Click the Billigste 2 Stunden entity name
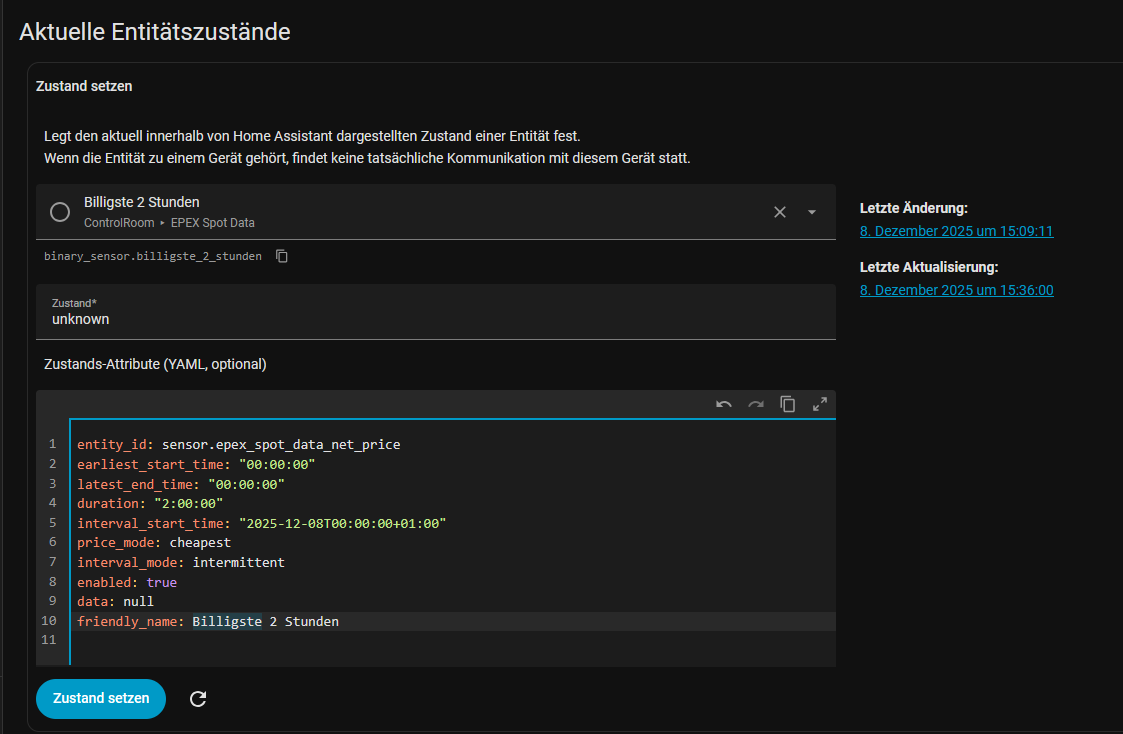The width and height of the screenshot is (1123, 734). coord(141,203)
